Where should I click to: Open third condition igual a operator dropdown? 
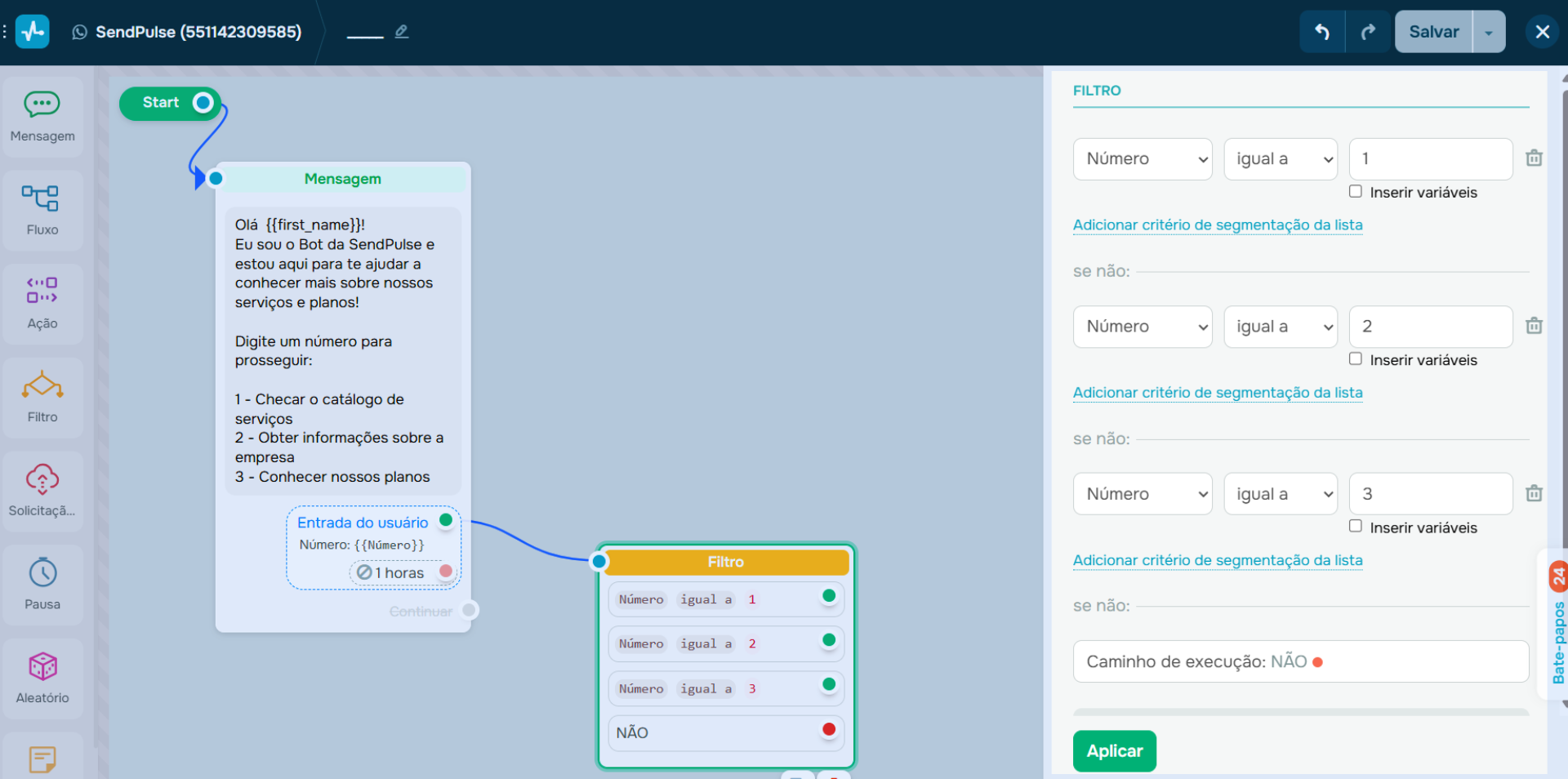click(x=1281, y=494)
